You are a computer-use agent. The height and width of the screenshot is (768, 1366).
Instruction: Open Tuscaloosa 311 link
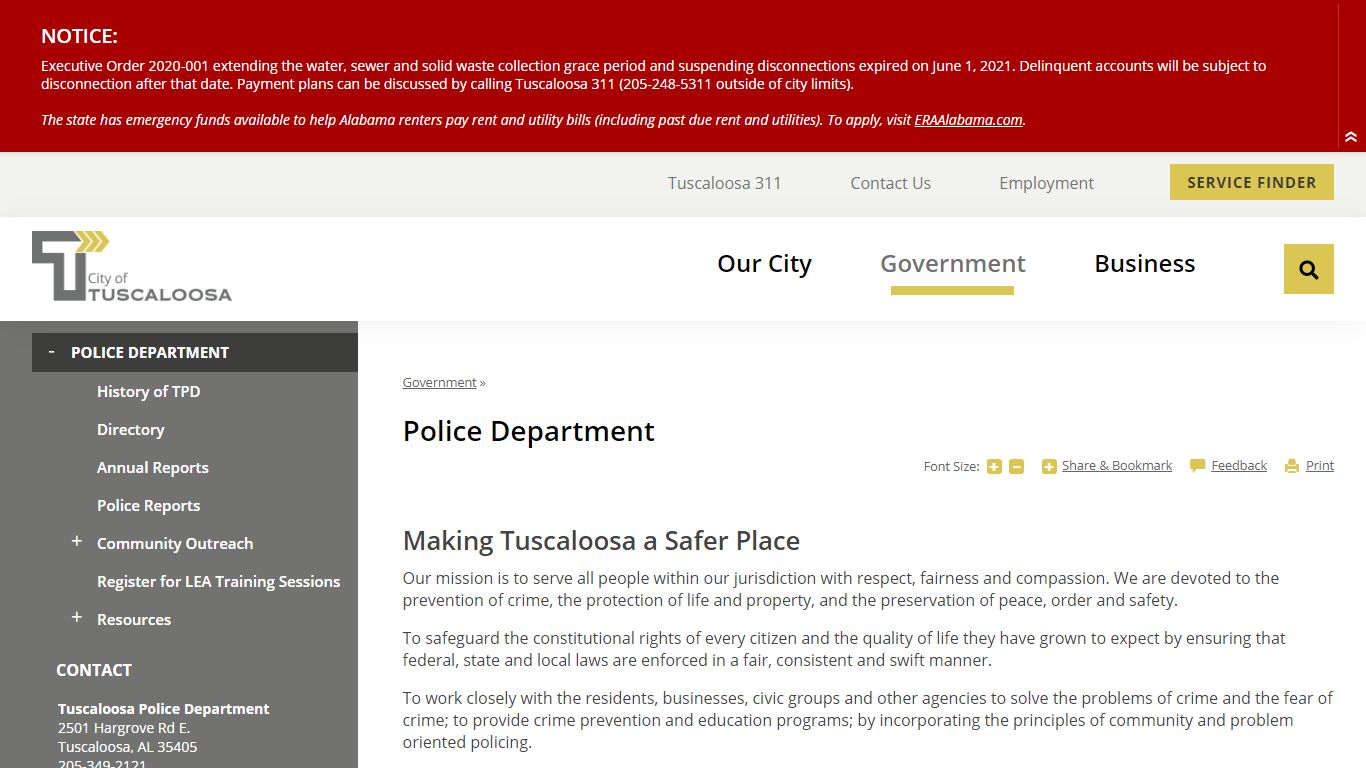724,183
